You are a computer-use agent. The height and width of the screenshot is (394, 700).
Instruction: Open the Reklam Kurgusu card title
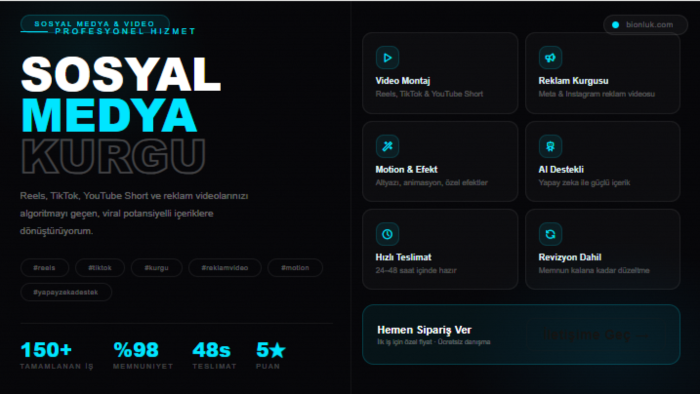(573, 81)
